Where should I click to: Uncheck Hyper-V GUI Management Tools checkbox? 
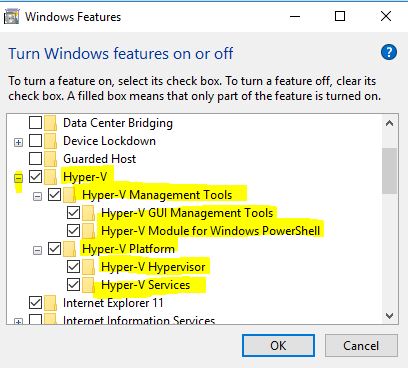tap(74, 213)
